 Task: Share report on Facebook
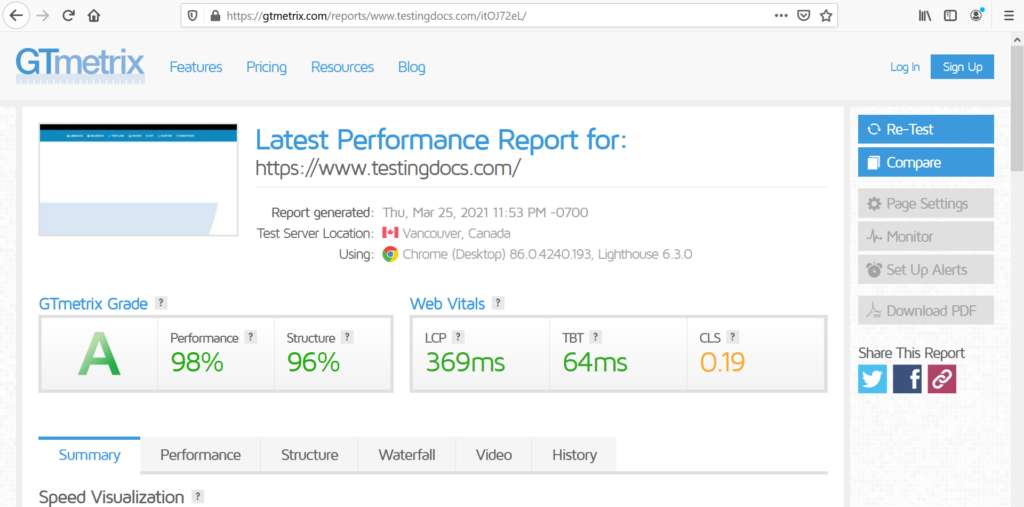[x=907, y=379]
